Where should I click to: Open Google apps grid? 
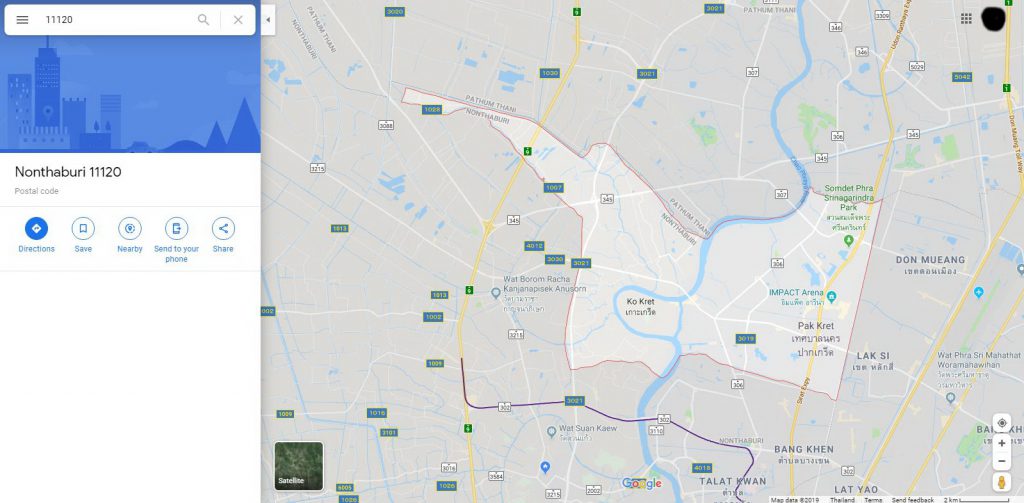(x=967, y=18)
